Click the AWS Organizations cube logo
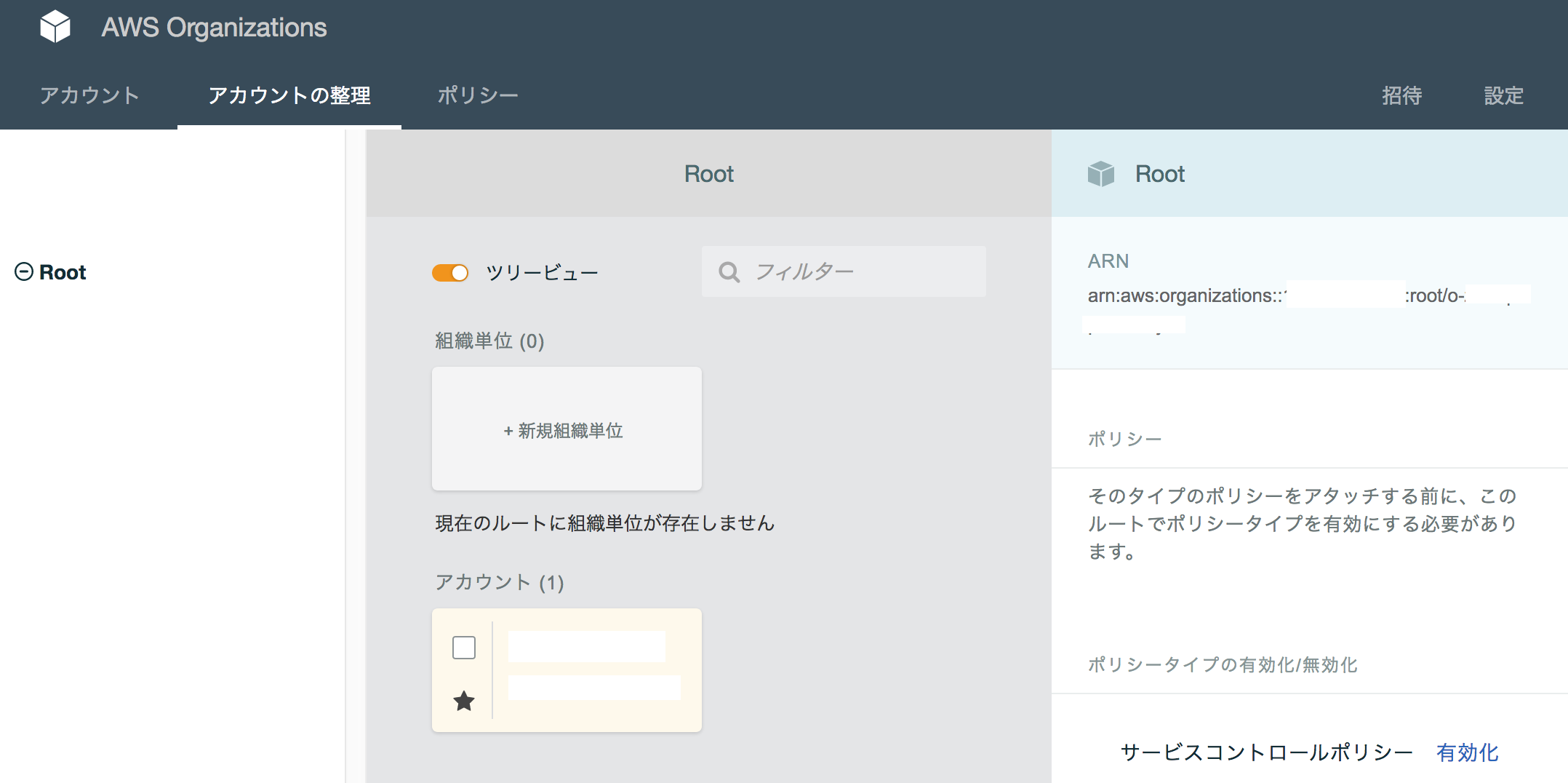1568x783 pixels. [55, 27]
